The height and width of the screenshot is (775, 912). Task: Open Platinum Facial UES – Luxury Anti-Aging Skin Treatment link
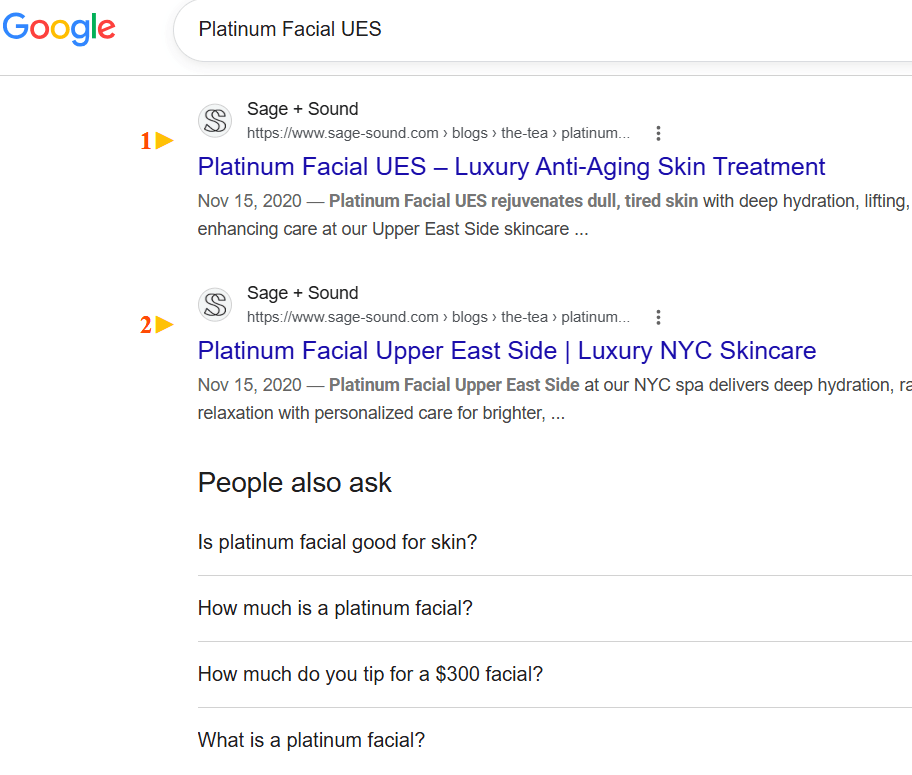click(x=511, y=167)
